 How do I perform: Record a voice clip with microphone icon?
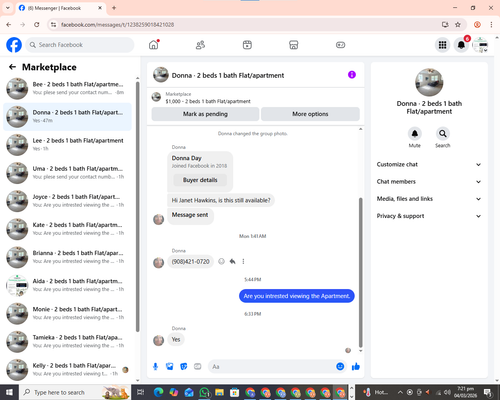155,367
